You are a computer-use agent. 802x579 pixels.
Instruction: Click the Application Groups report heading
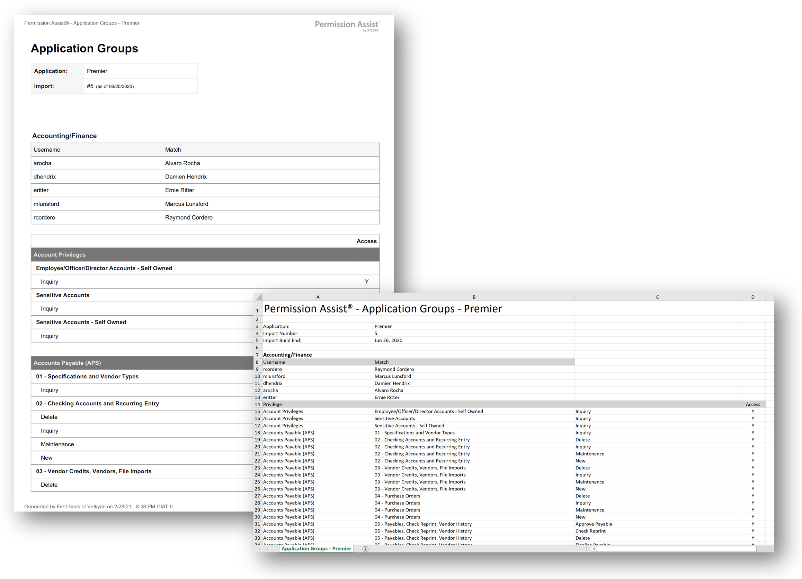point(84,48)
